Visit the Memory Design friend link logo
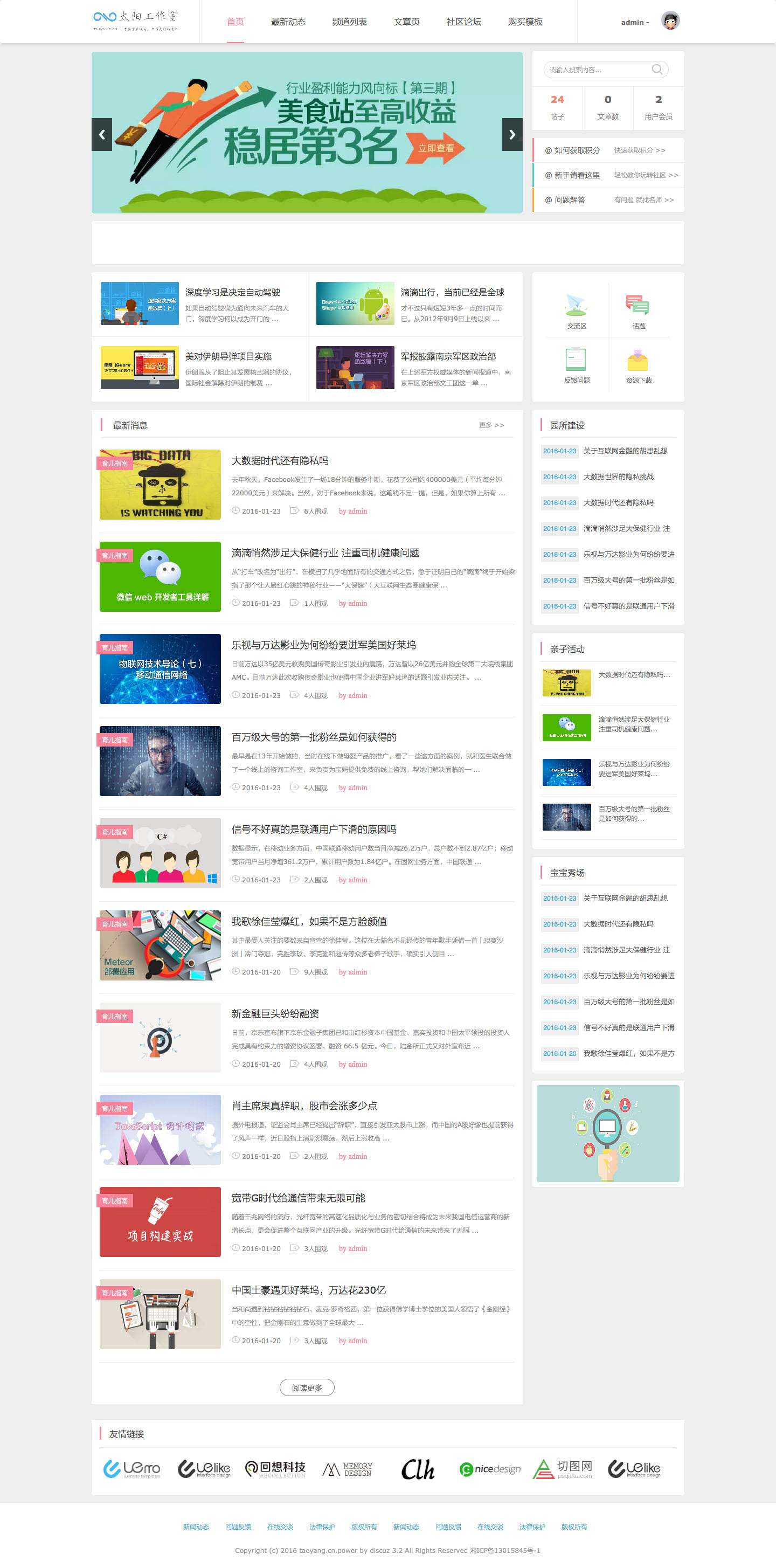This screenshot has height=1568, width=776. point(347,1469)
